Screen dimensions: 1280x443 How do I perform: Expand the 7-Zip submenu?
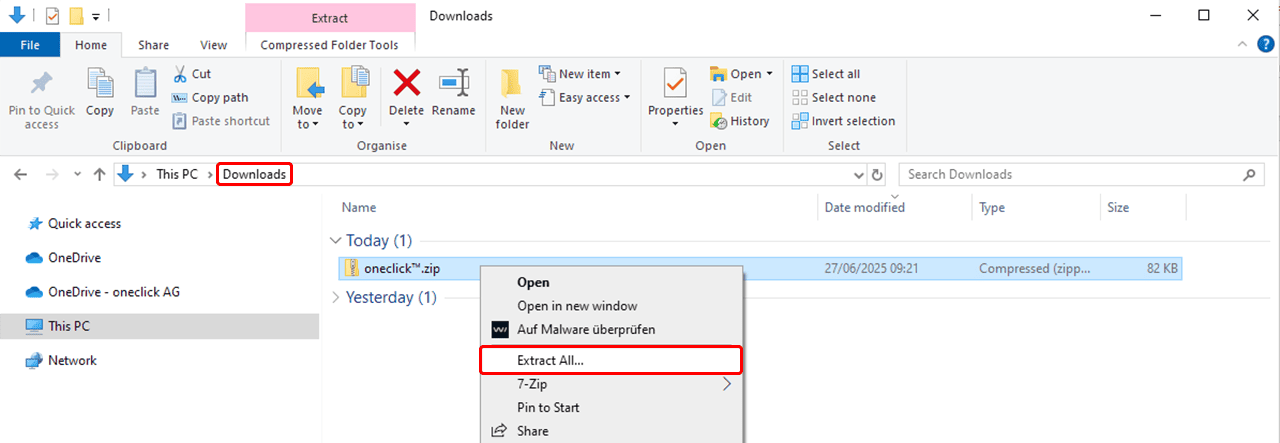tap(726, 384)
